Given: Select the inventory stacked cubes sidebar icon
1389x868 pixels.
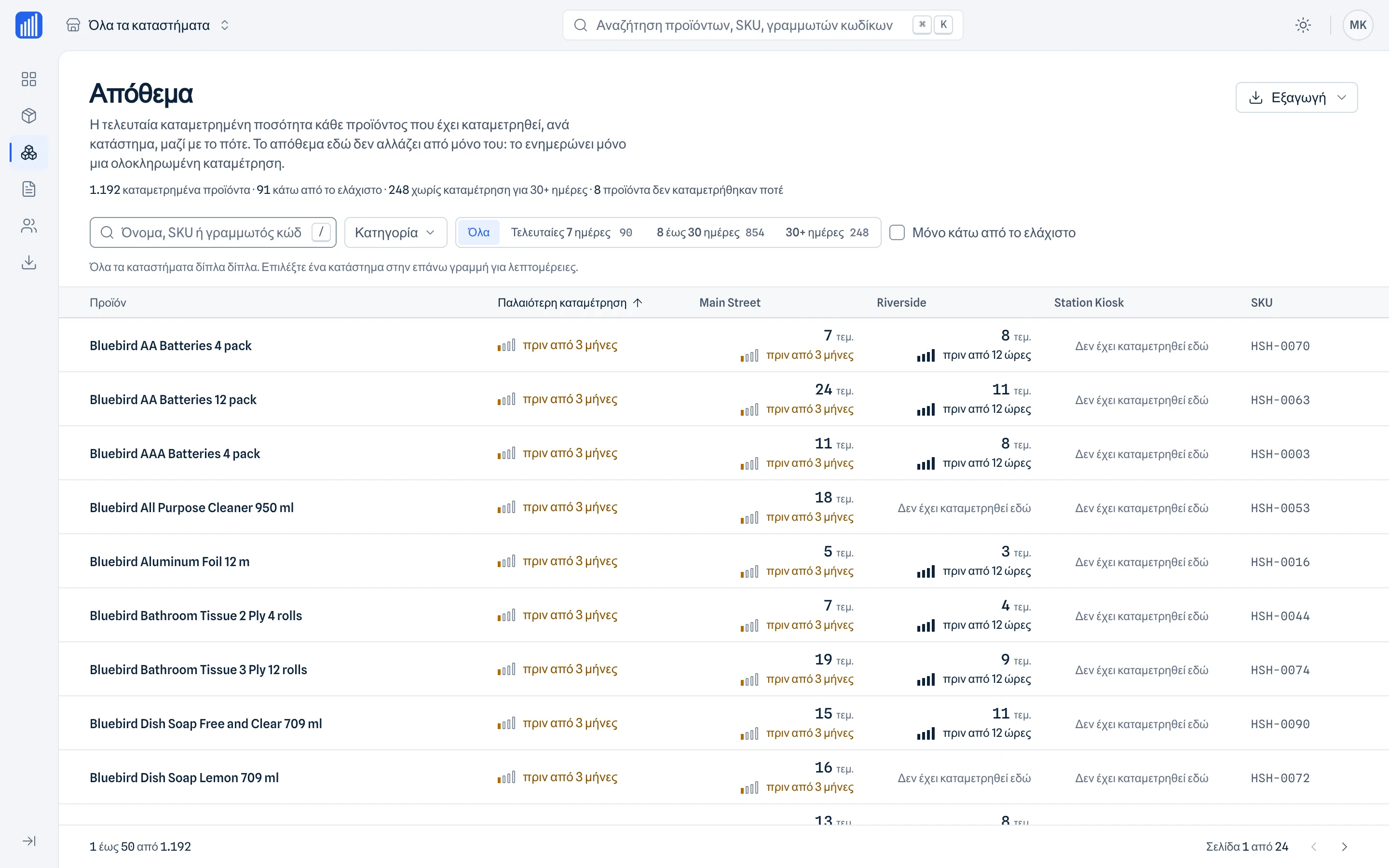Looking at the screenshot, I should pyautogui.click(x=29, y=152).
